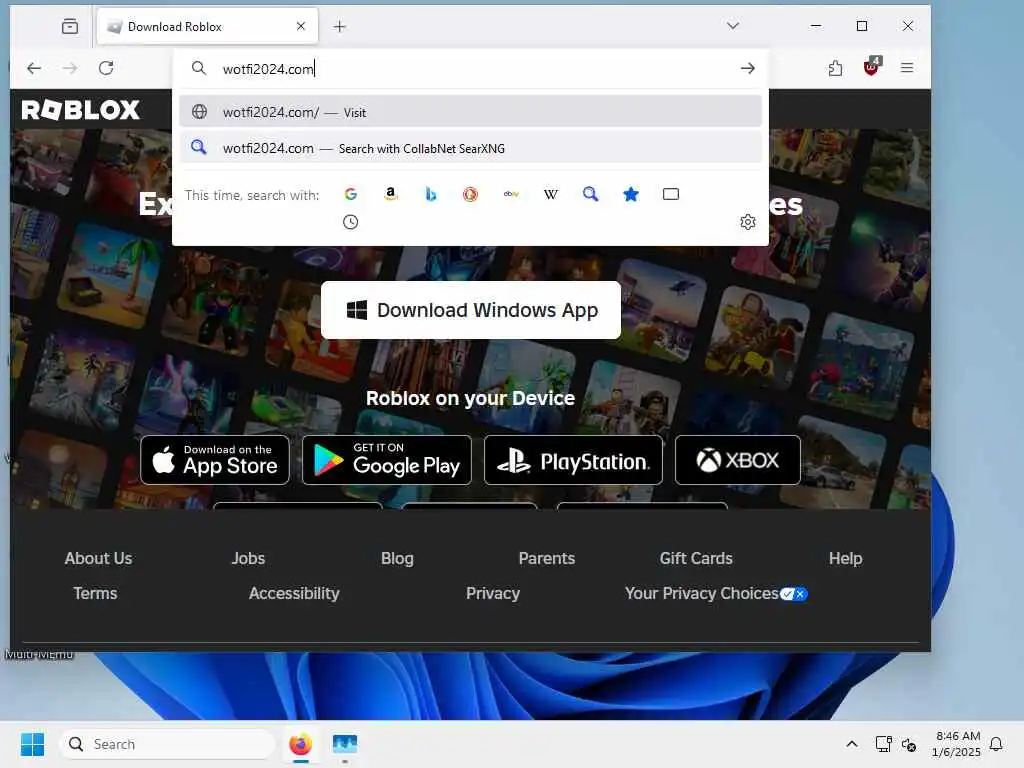
Task: Search this time with Amazon
Action: (x=391, y=194)
